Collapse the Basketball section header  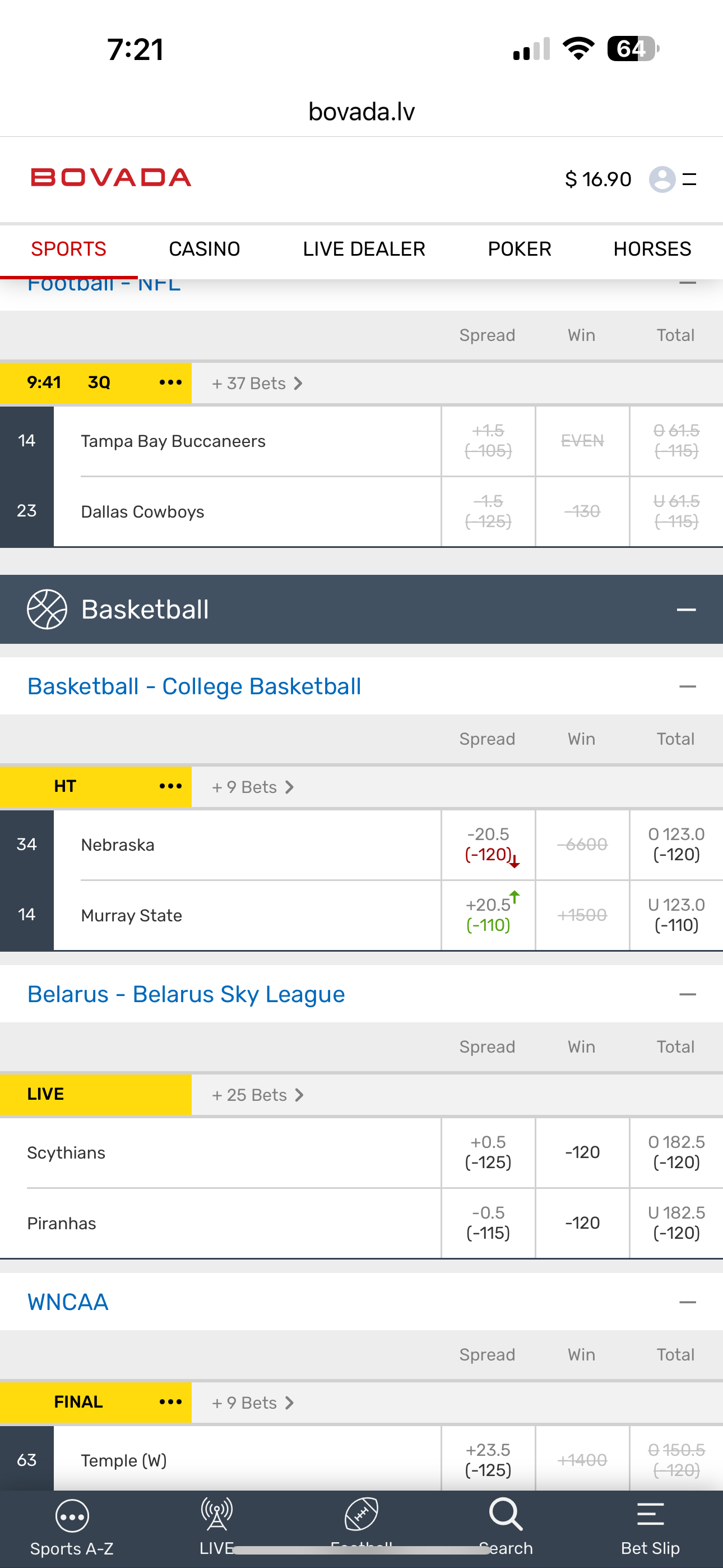tap(686, 609)
